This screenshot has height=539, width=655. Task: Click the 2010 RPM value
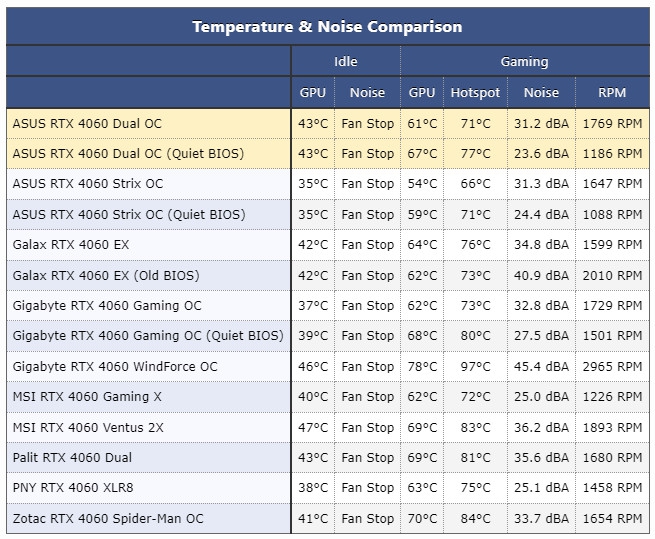click(612, 276)
